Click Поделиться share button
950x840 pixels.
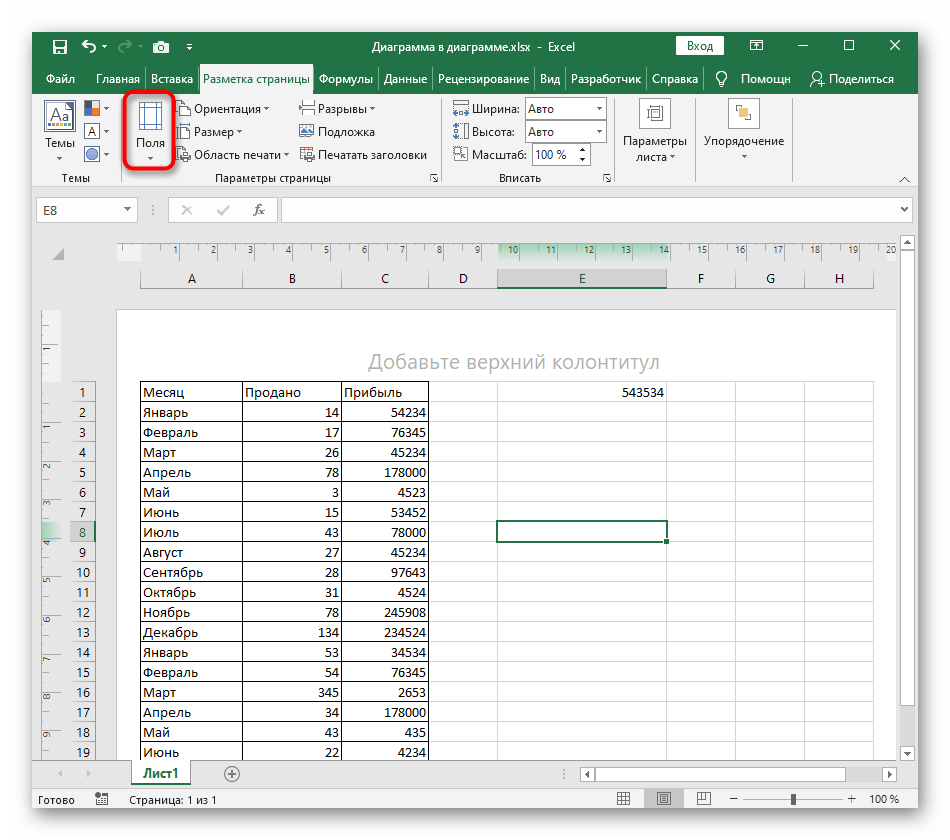point(853,79)
